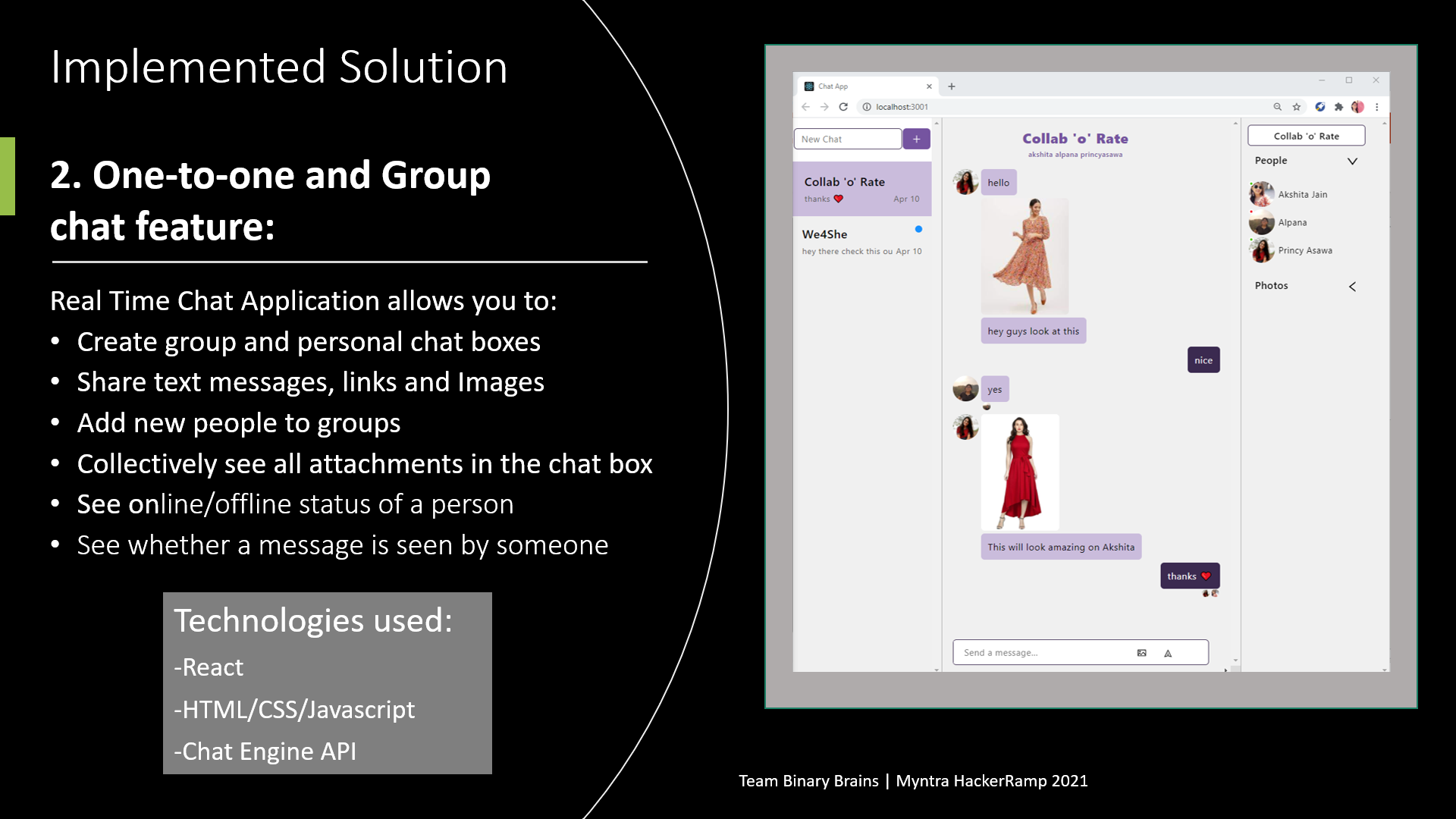Viewport: 1456px width, 819px height.
Task: Click the site info icon before localhost:3001
Action: pos(865,107)
